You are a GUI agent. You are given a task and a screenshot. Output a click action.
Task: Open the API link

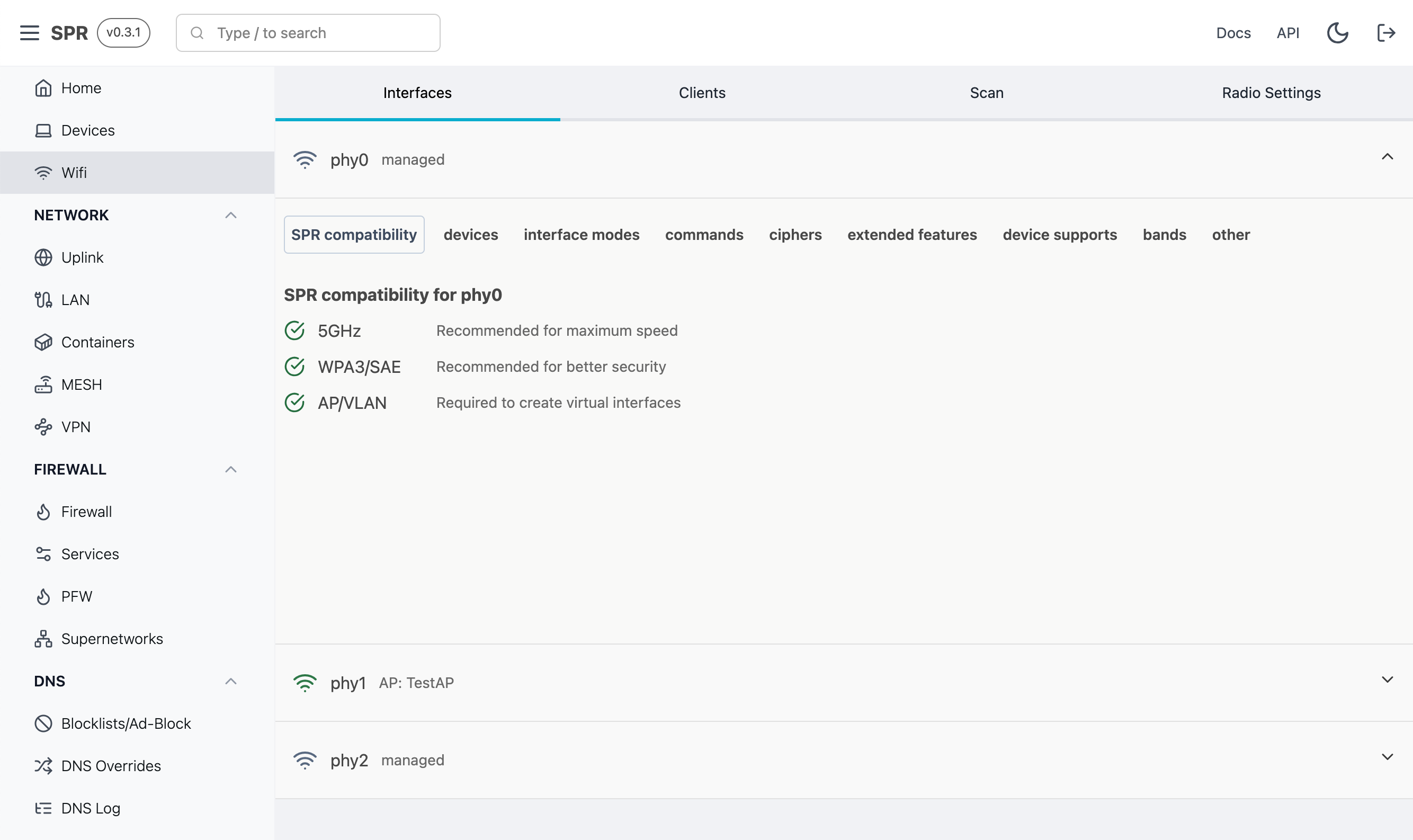(1288, 33)
